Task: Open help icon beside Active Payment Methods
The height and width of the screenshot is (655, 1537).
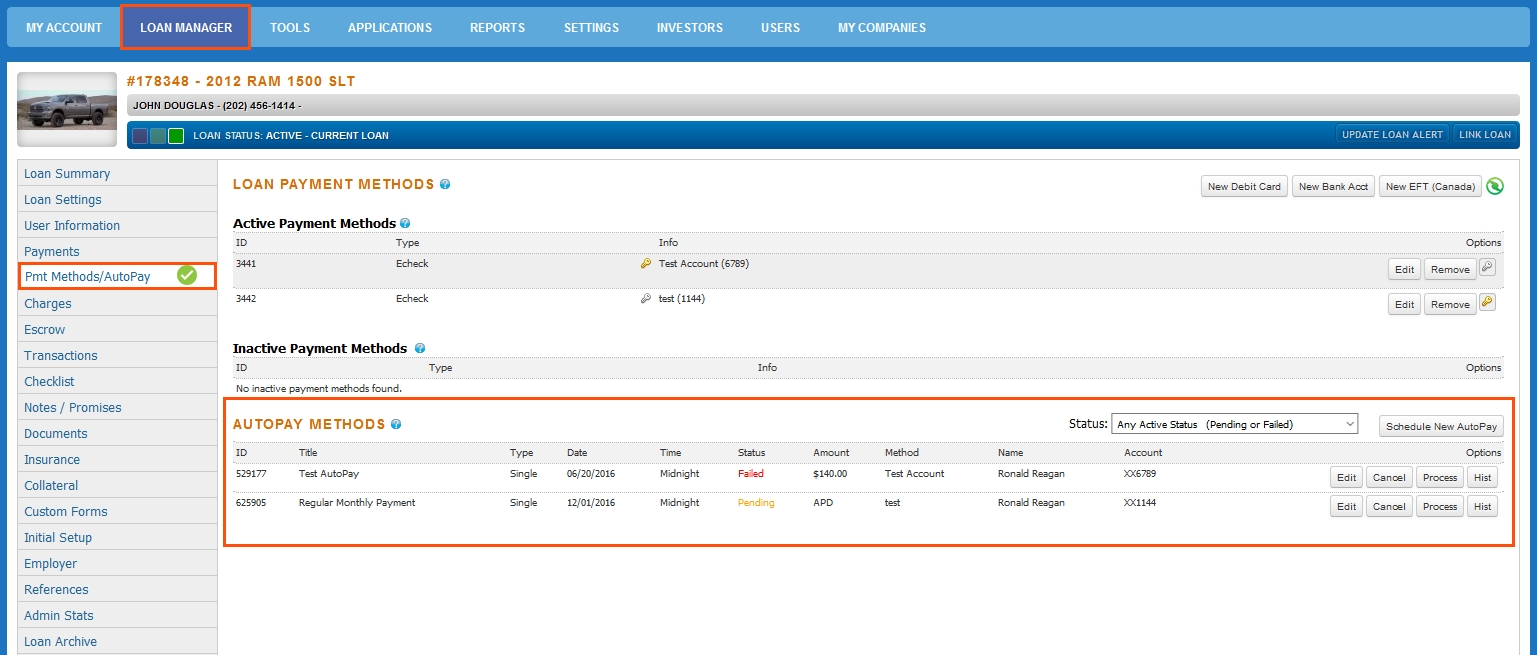Action: [405, 224]
